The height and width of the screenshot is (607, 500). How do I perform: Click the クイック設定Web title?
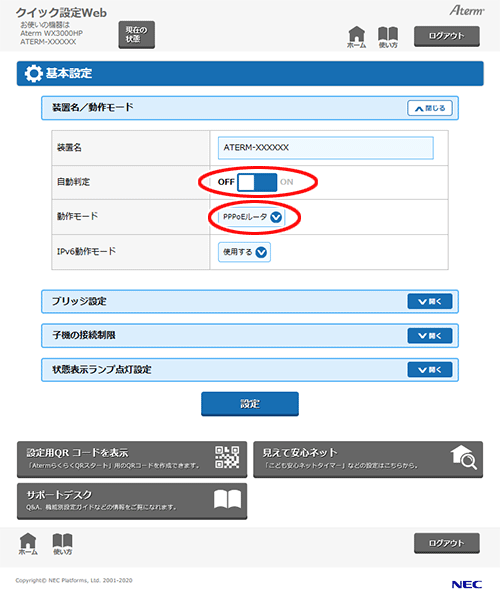coord(61,13)
